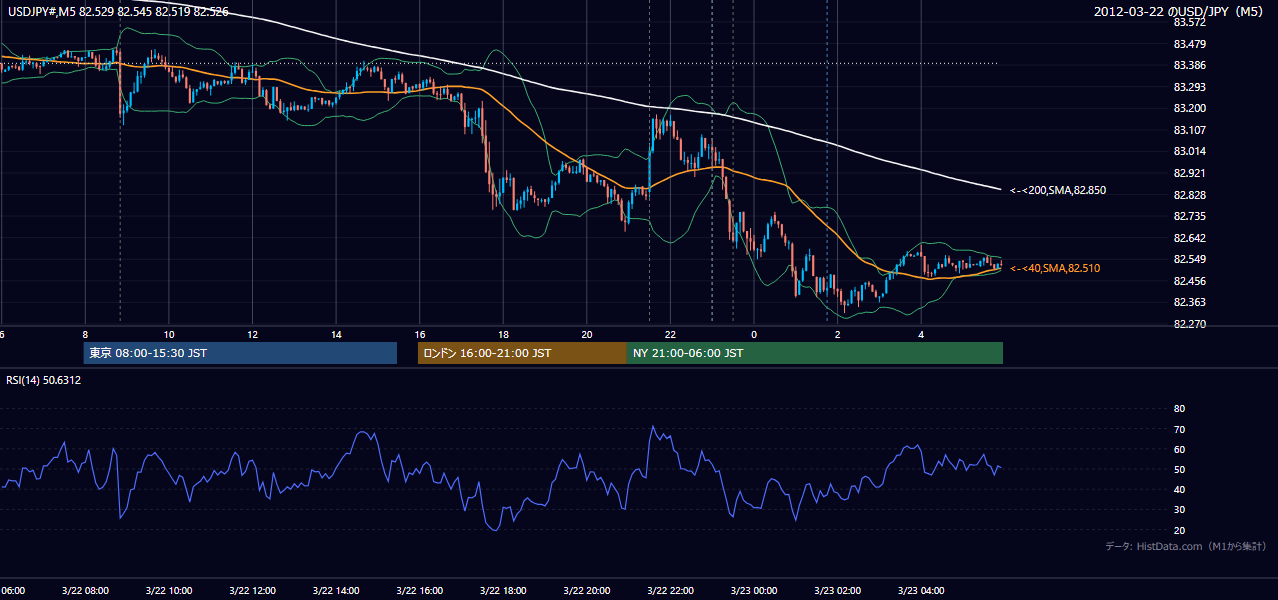Click the '3/22 08:00' bottom time label

pyautogui.click(x=84, y=590)
